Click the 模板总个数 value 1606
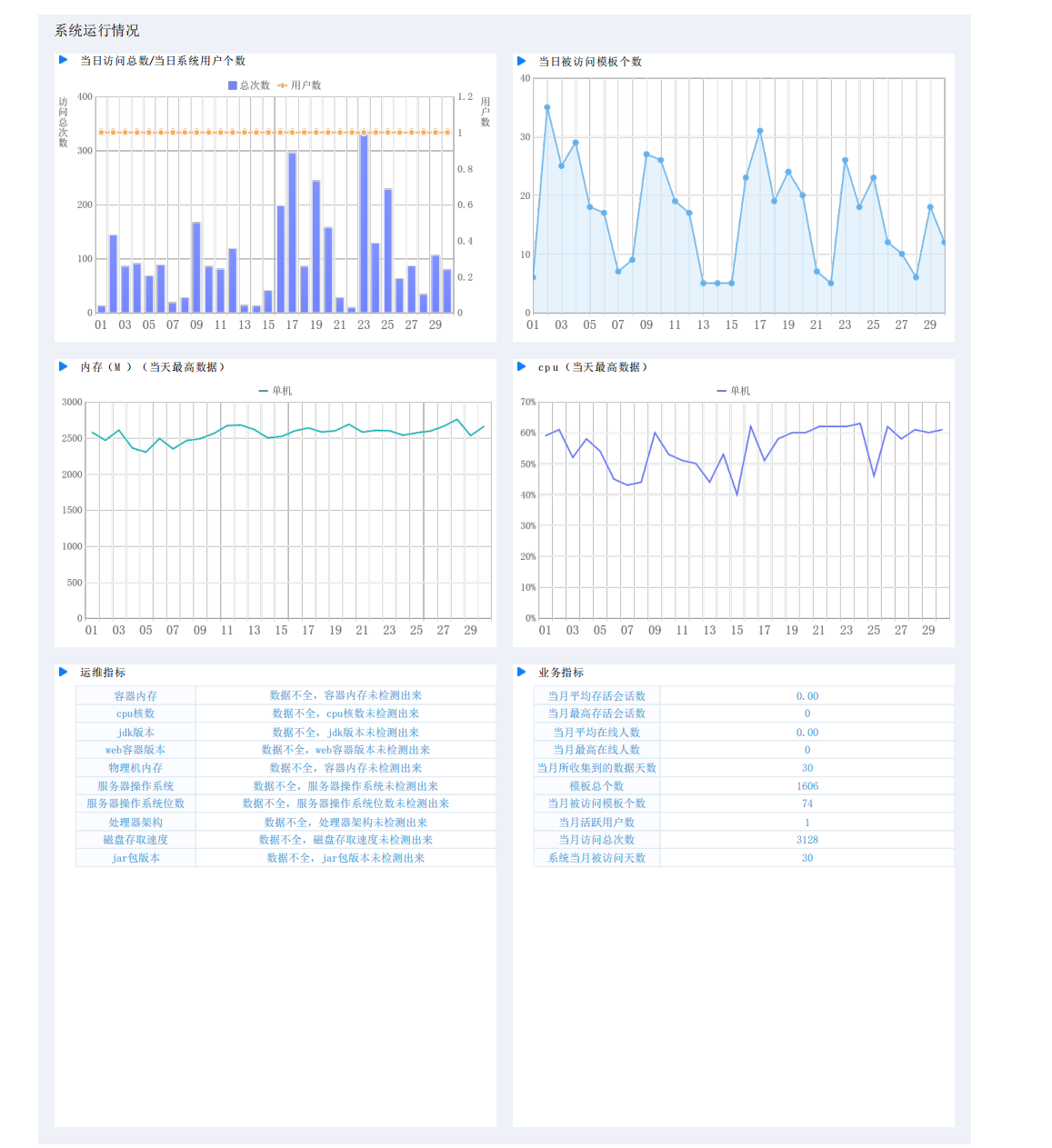The height and width of the screenshot is (1148, 1052). 807,786
